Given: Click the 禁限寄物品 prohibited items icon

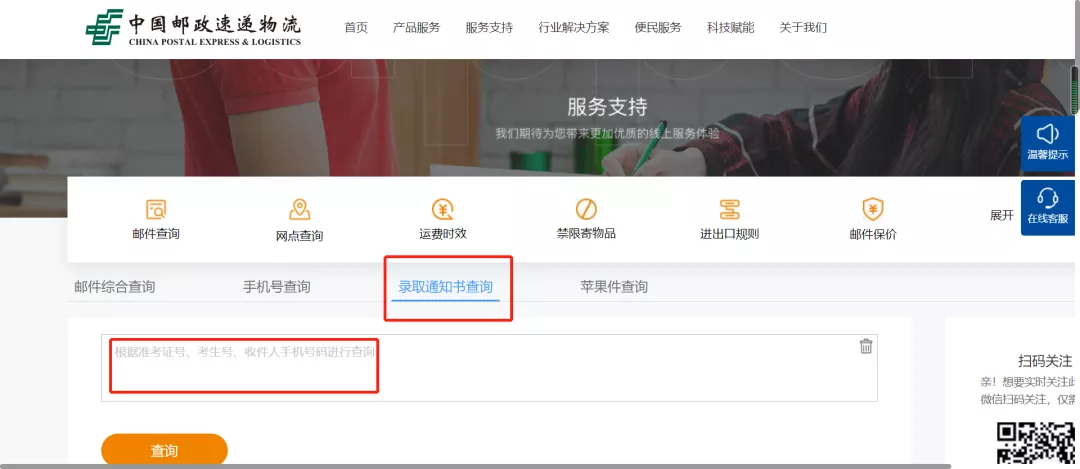Looking at the screenshot, I should point(586,210).
